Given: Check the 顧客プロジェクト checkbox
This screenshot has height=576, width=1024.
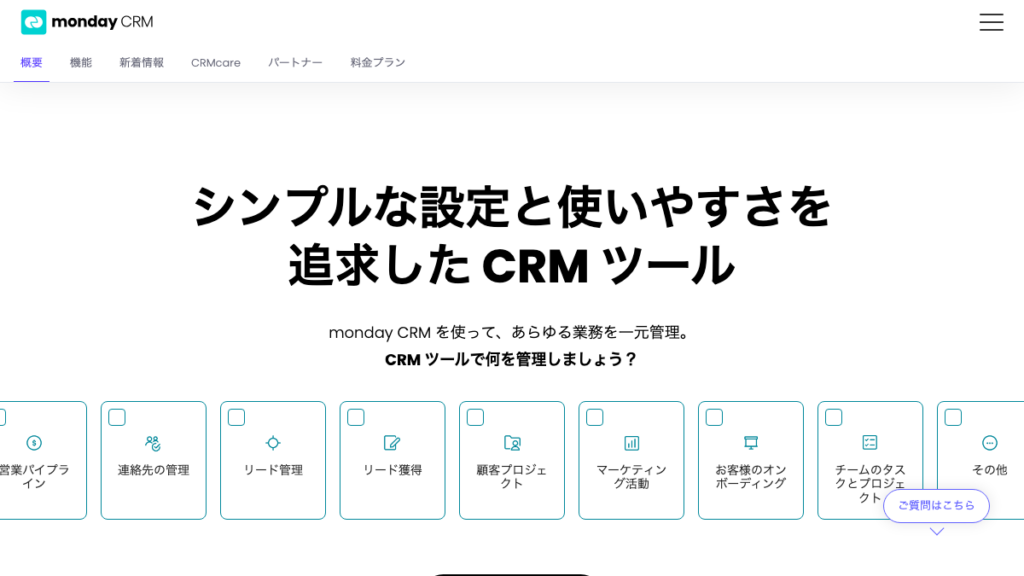Looking at the screenshot, I should (x=475, y=417).
